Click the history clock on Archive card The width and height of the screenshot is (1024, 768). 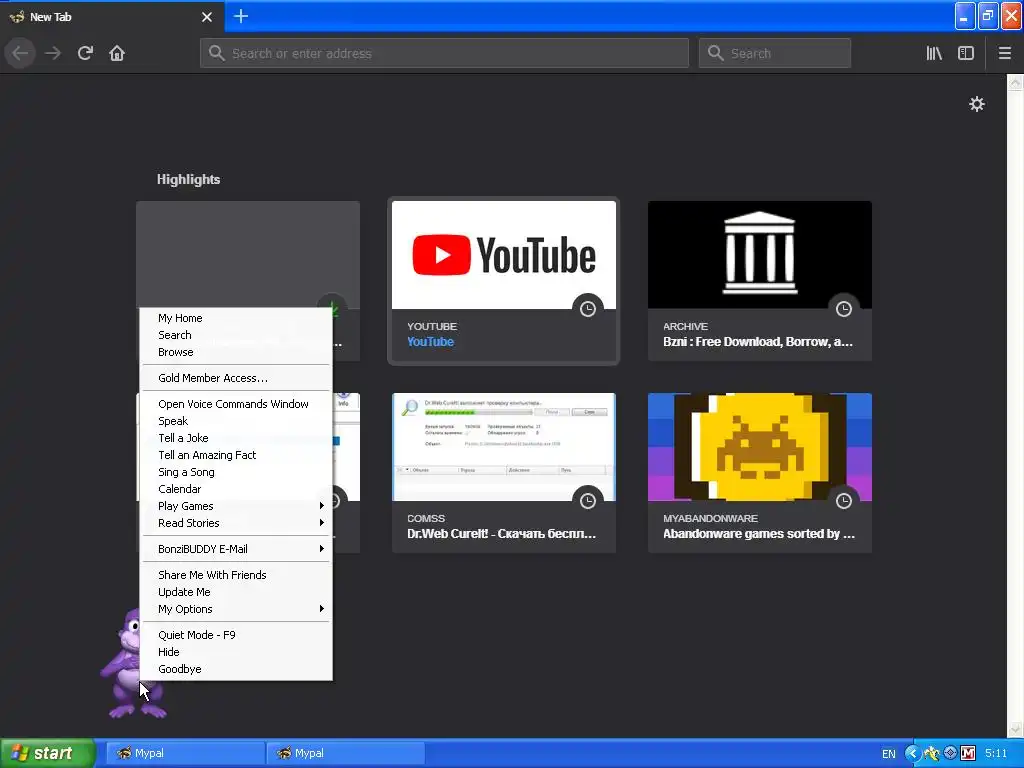tap(844, 309)
